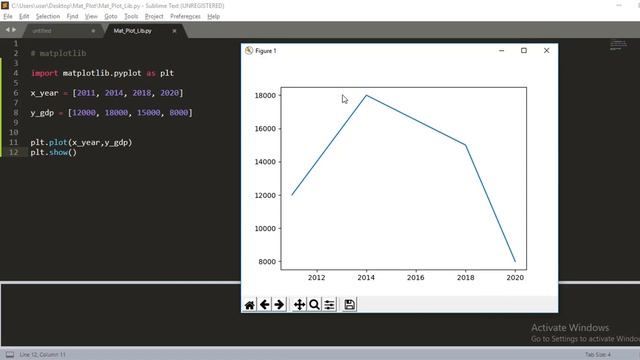Open the Edit menu

coord(24,16)
